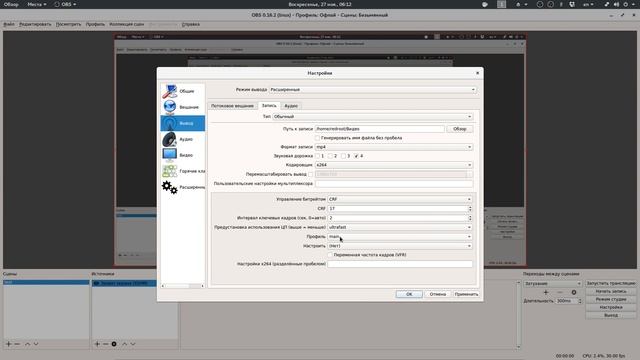Select the Вывод settings category
The image size is (640, 360).
[183, 123]
